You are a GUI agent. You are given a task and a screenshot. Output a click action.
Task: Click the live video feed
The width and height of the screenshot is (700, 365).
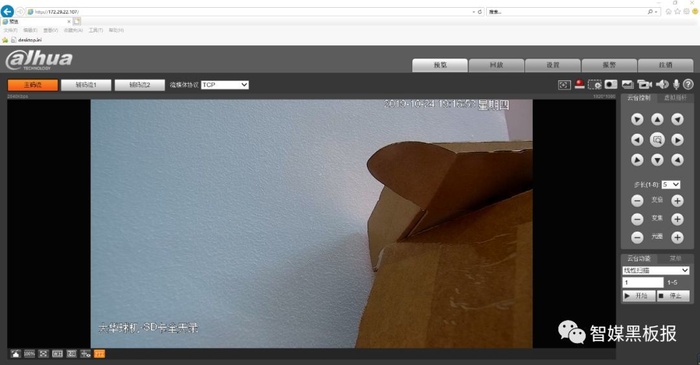pyautogui.click(x=312, y=224)
